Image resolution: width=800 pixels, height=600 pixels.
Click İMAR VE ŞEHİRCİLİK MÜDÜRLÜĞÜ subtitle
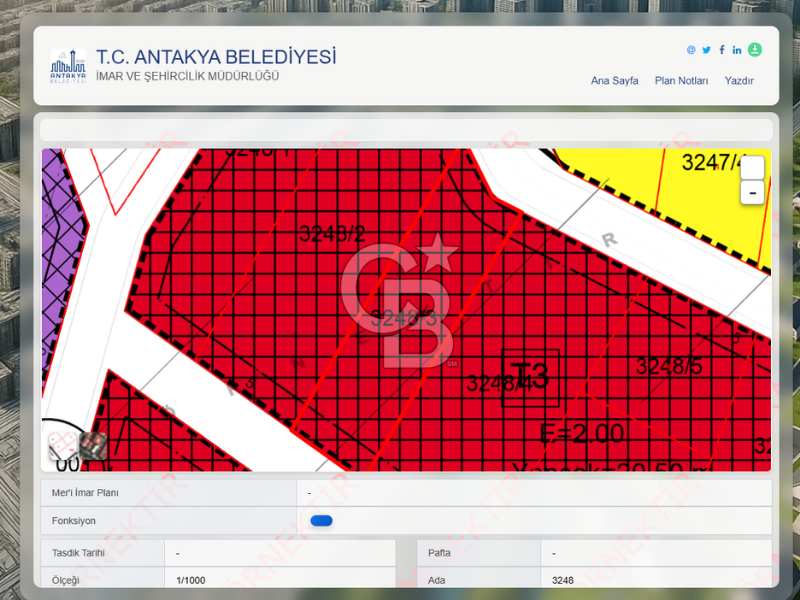coord(188,77)
